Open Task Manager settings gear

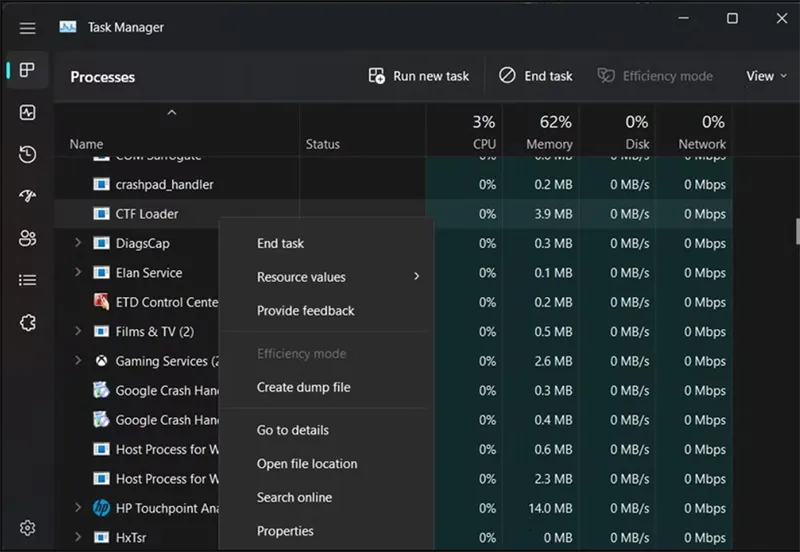[x=27, y=528]
